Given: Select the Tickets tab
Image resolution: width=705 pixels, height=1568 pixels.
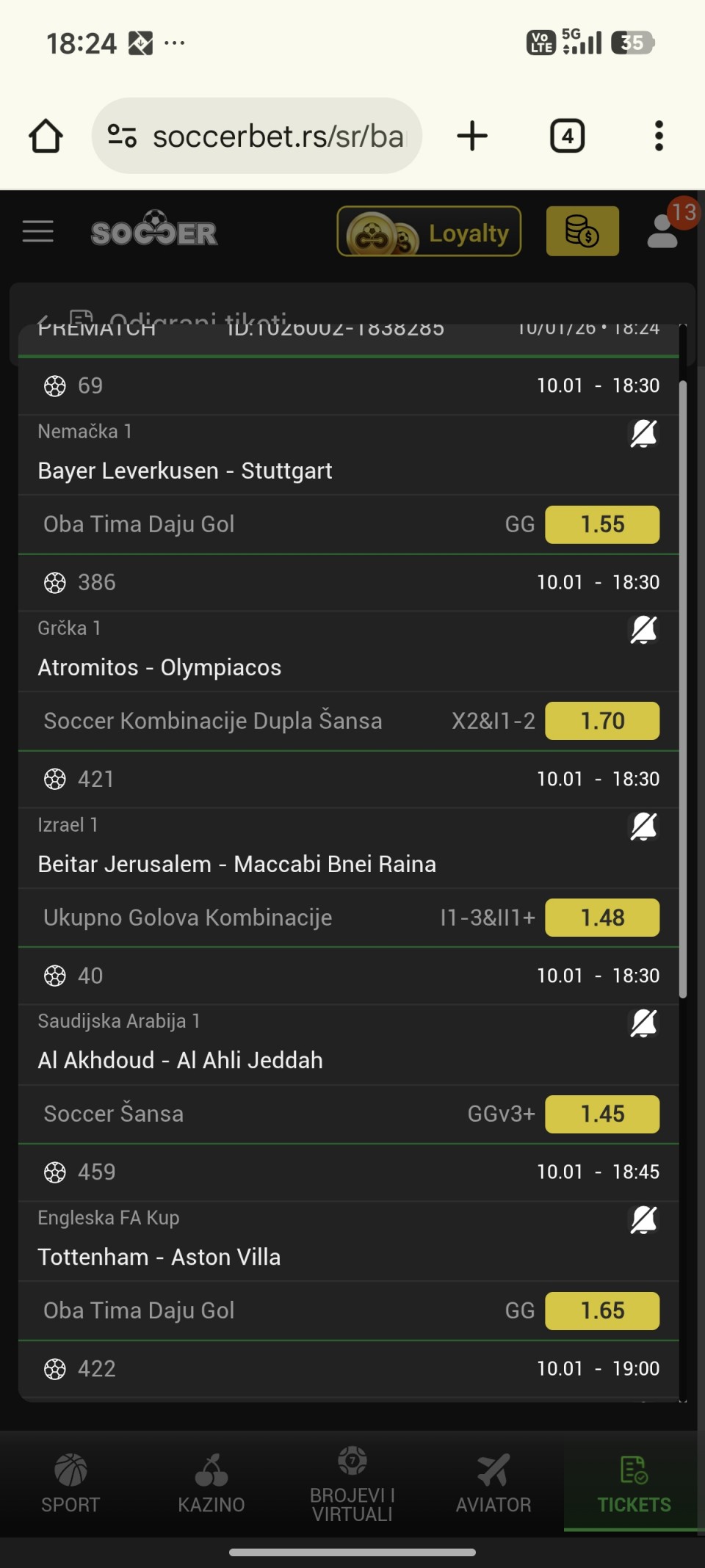Looking at the screenshot, I should click(x=634, y=1484).
